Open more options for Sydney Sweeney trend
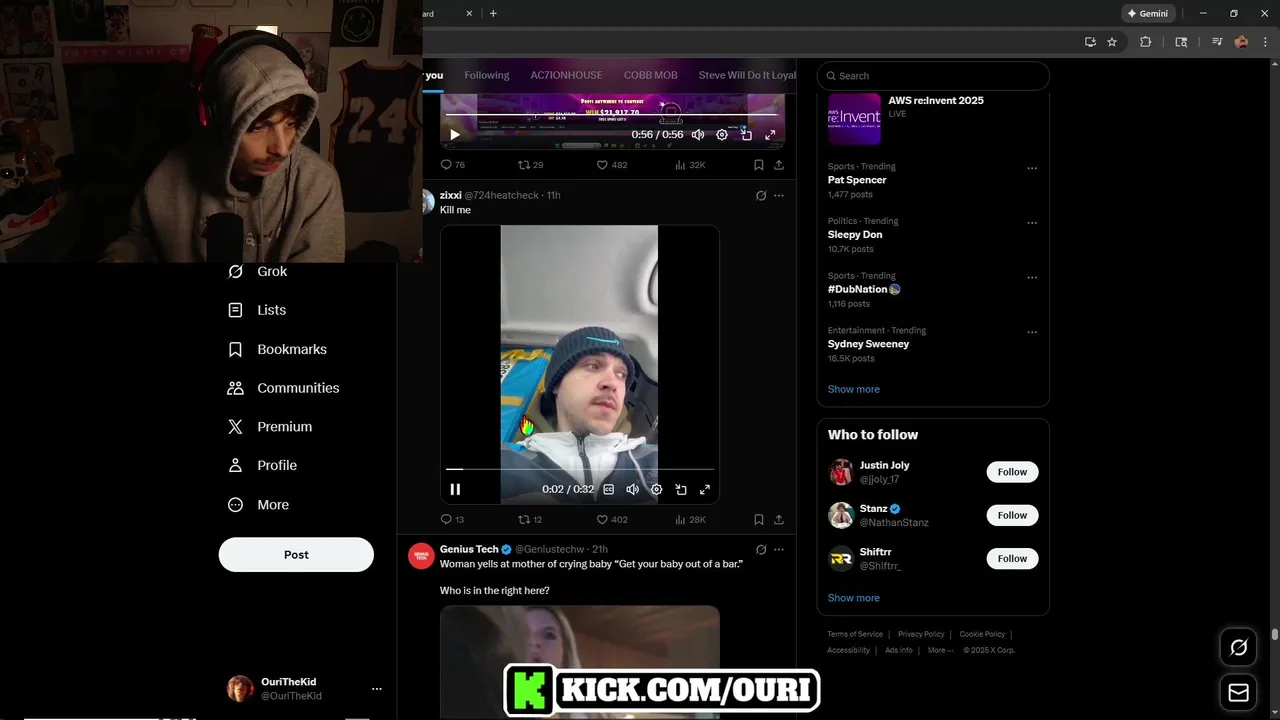The image size is (1280, 720). [x=1032, y=332]
